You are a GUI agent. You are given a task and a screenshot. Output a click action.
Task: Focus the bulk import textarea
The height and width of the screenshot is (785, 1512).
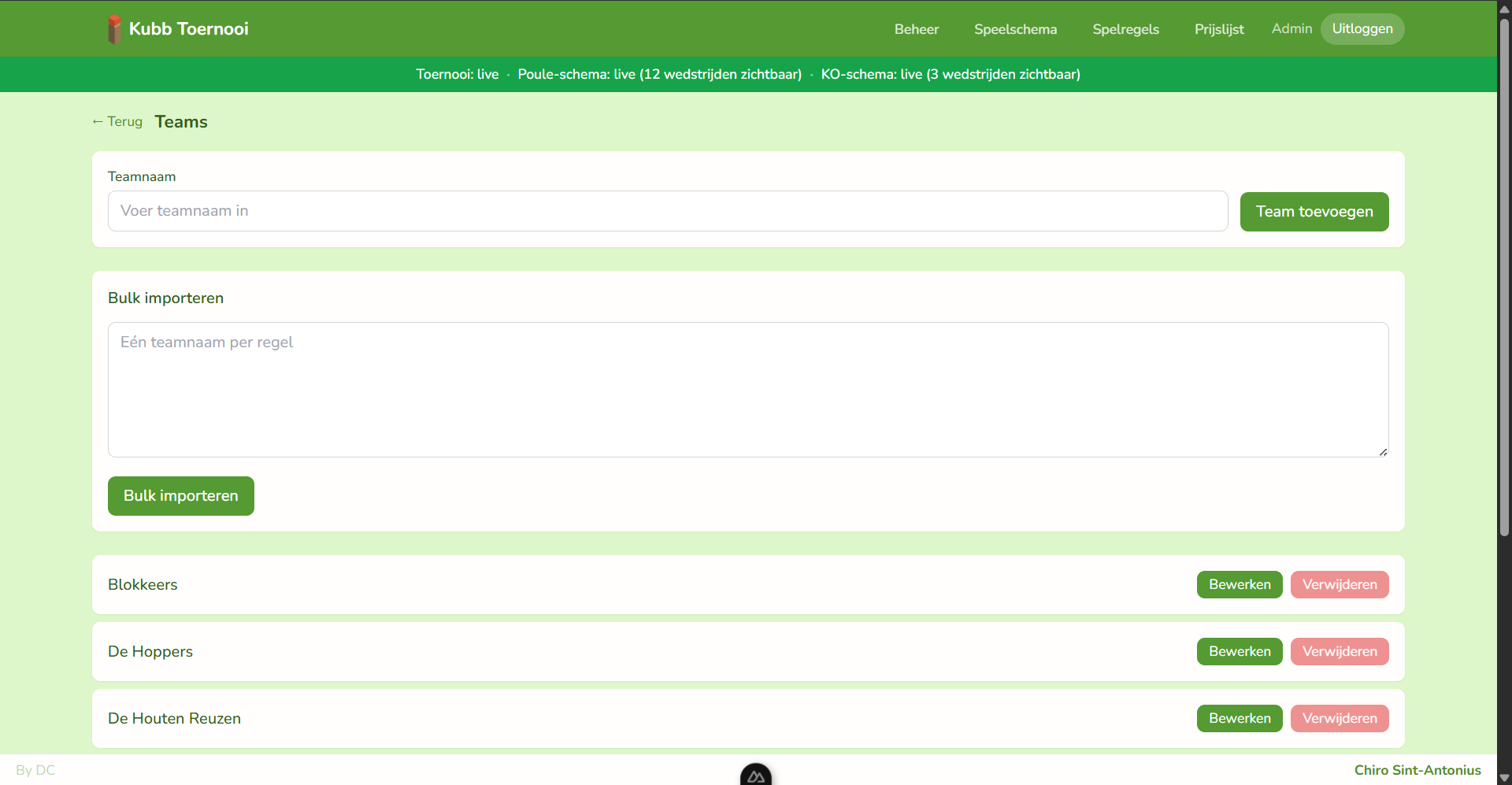click(x=748, y=390)
